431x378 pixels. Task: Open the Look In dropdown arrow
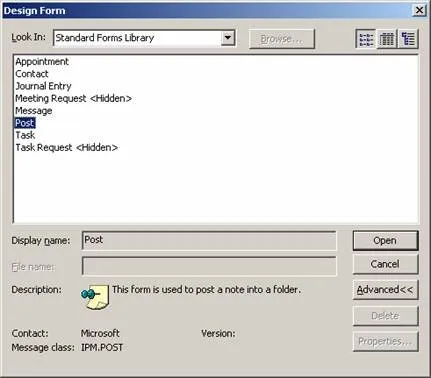[x=228, y=38]
